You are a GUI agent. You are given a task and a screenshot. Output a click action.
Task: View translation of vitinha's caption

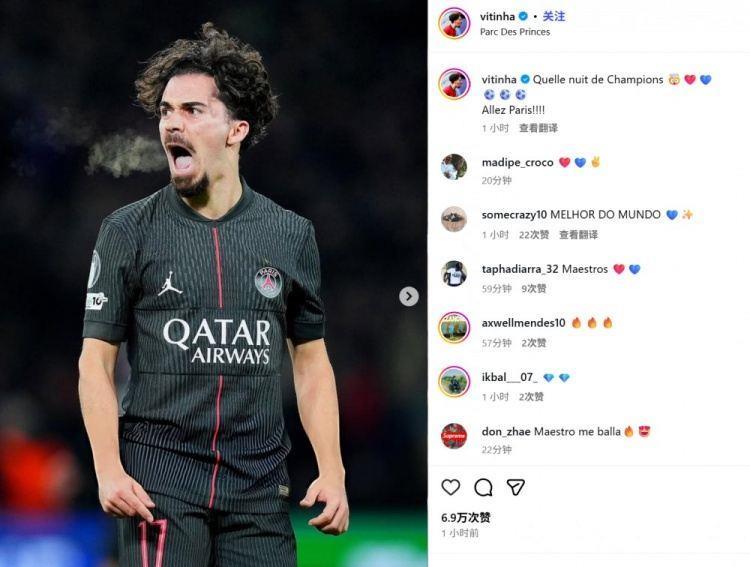539,128
